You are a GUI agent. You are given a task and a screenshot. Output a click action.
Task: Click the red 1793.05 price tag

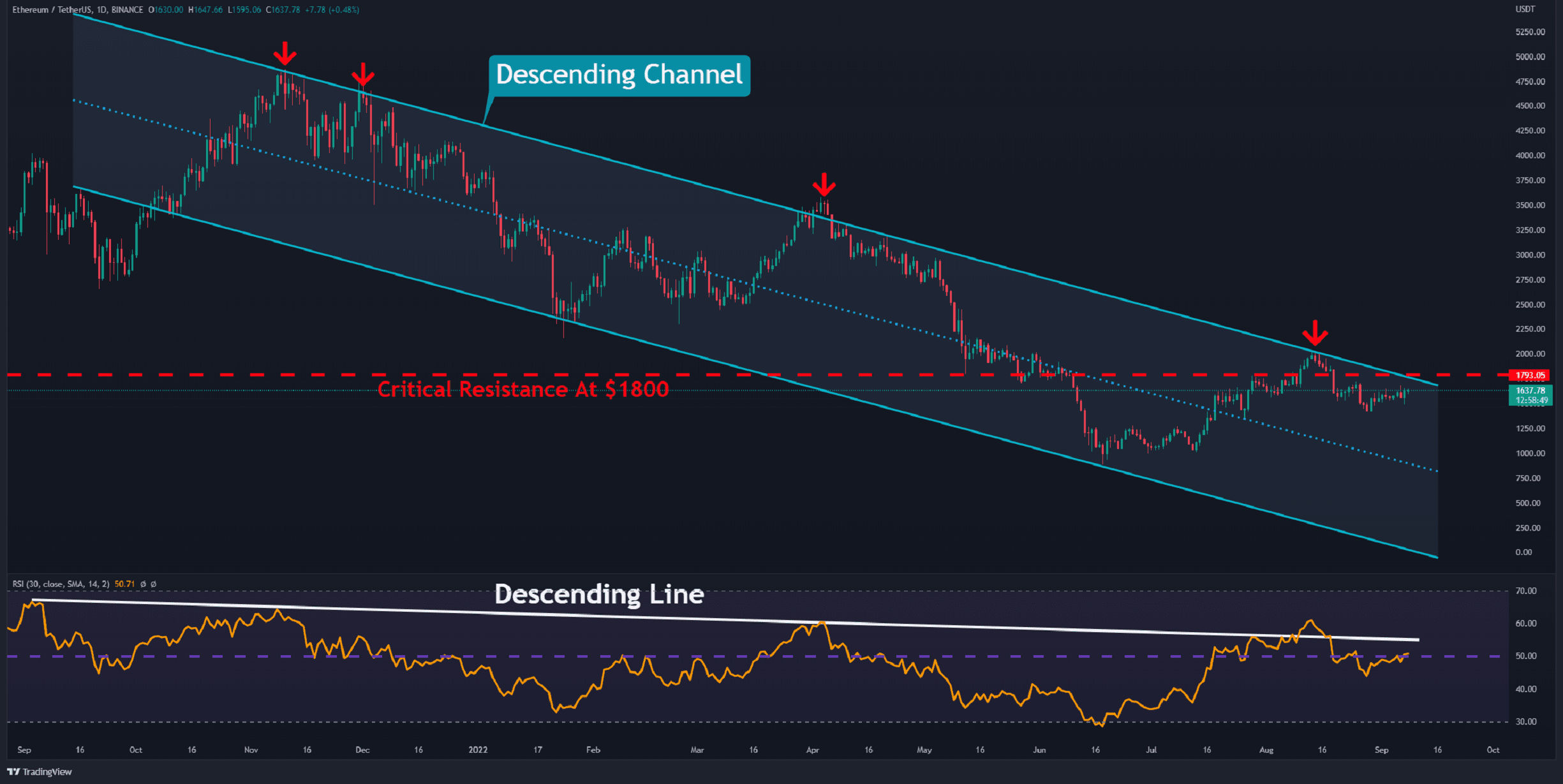[x=1530, y=375]
